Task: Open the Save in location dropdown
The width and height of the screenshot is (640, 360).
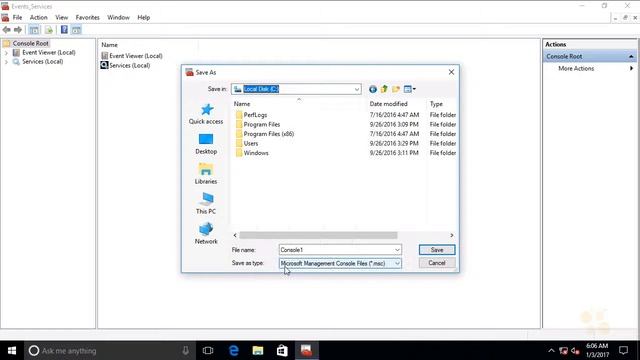Action: click(357, 89)
